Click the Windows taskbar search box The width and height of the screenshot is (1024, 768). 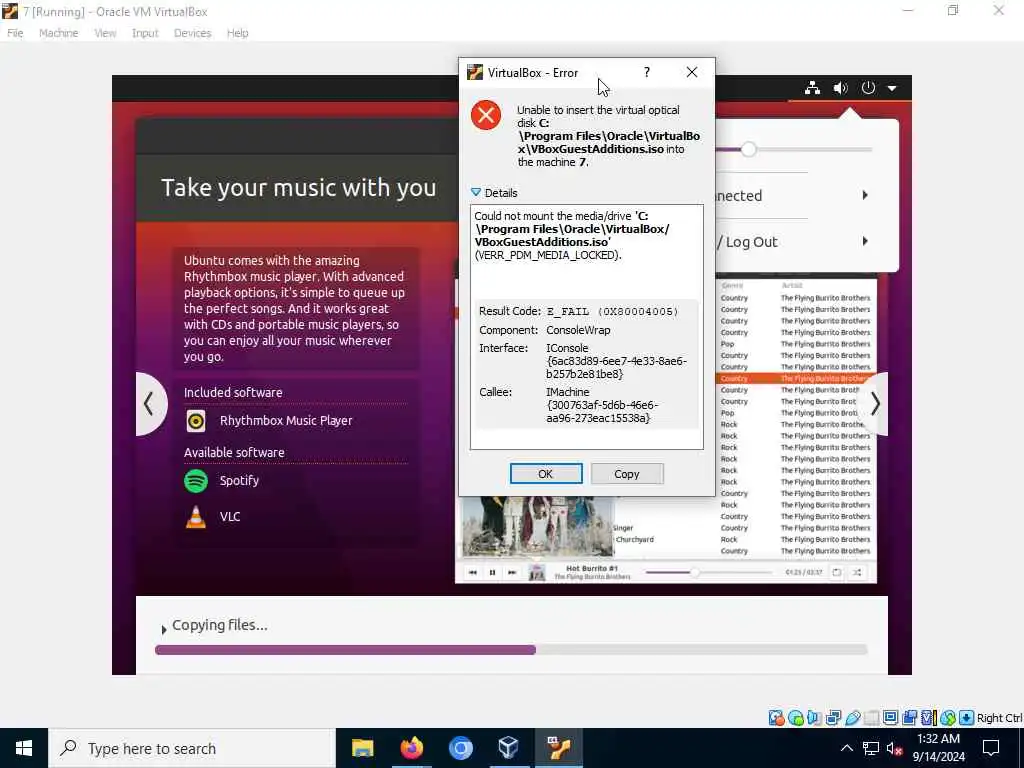pos(192,748)
